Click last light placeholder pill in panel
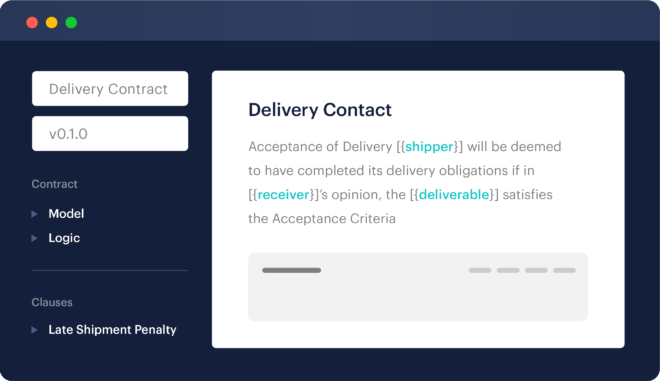660x381 pixels. click(x=564, y=270)
